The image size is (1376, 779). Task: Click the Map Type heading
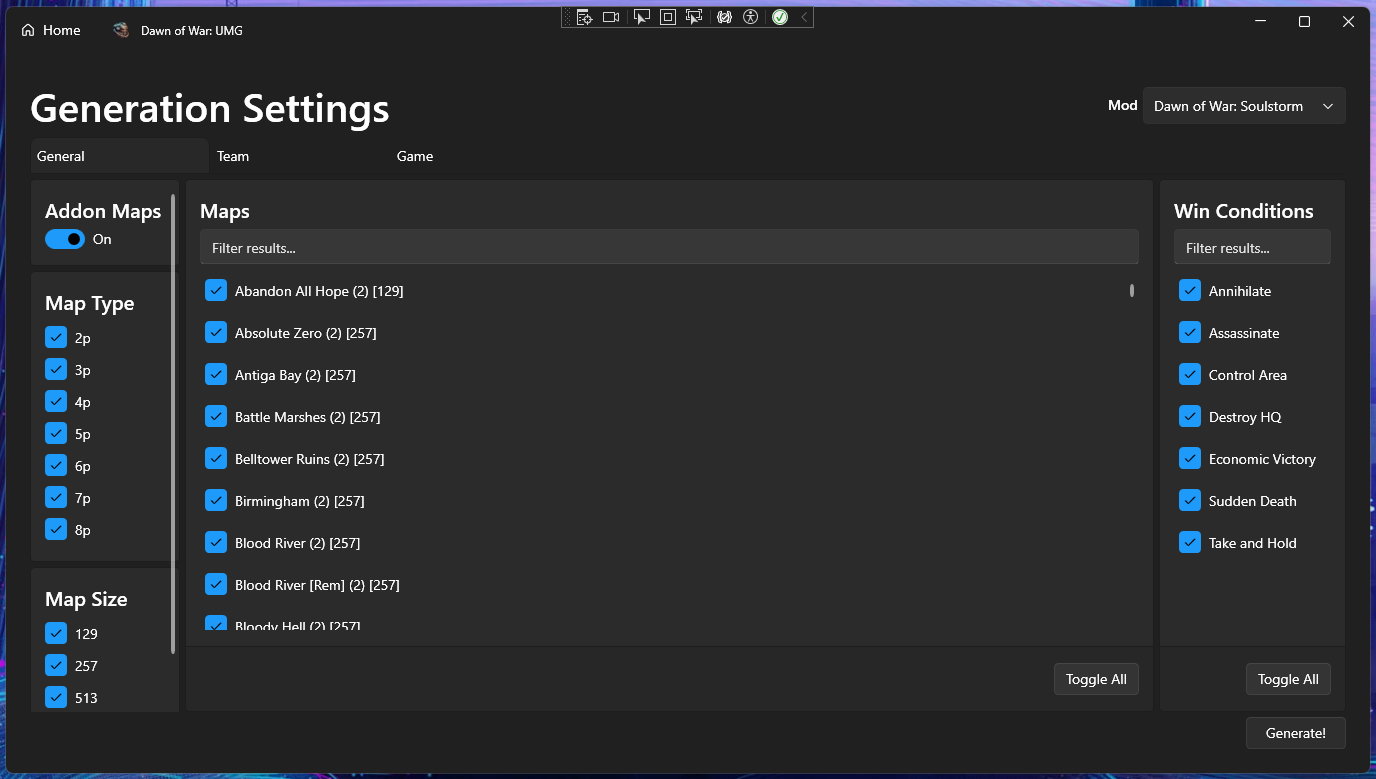click(89, 304)
